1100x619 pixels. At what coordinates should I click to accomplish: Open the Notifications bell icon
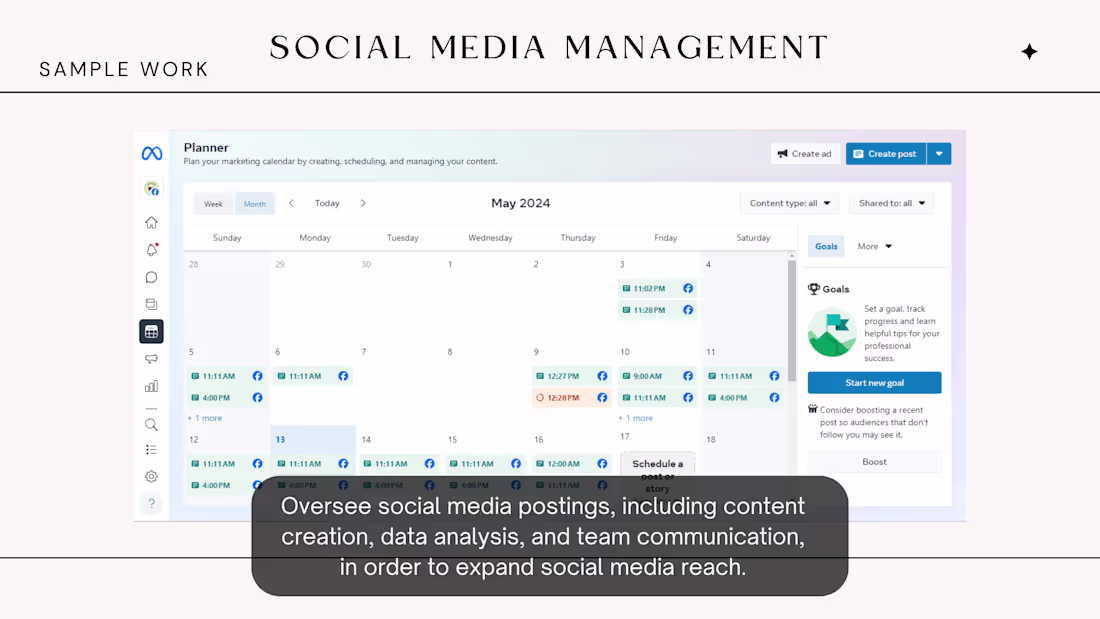[152, 250]
